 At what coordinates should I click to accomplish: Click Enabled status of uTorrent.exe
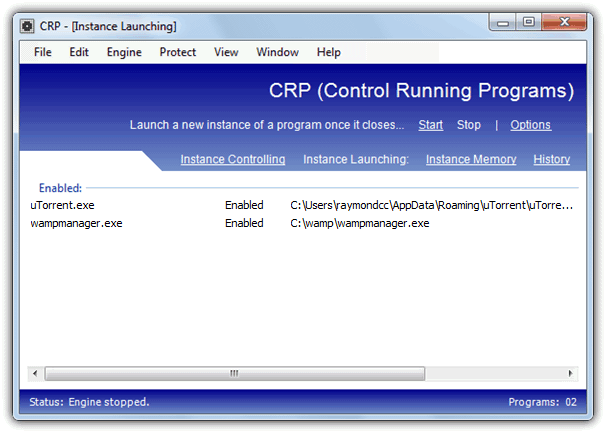[x=244, y=205]
